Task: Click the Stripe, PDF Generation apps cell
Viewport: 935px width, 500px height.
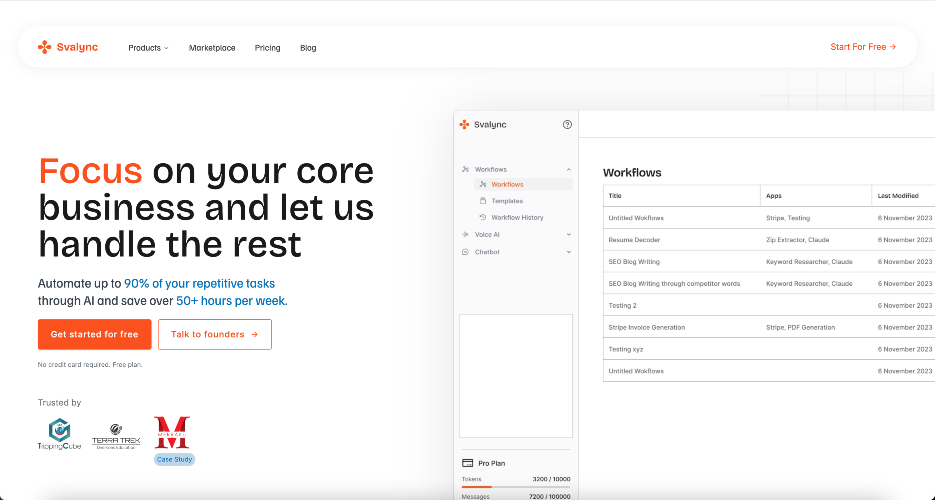Action: pos(800,327)
